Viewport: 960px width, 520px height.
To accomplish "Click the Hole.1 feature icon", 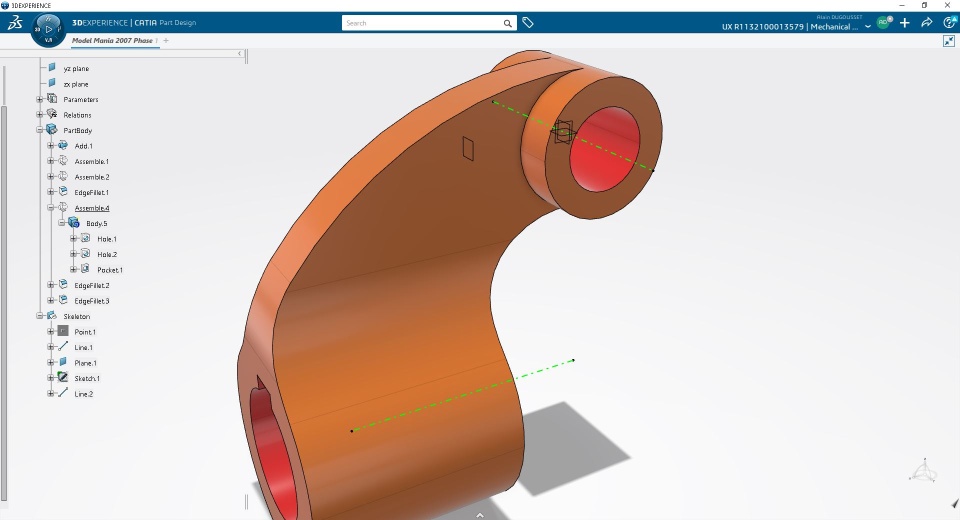I will click(x=86, y=238).
